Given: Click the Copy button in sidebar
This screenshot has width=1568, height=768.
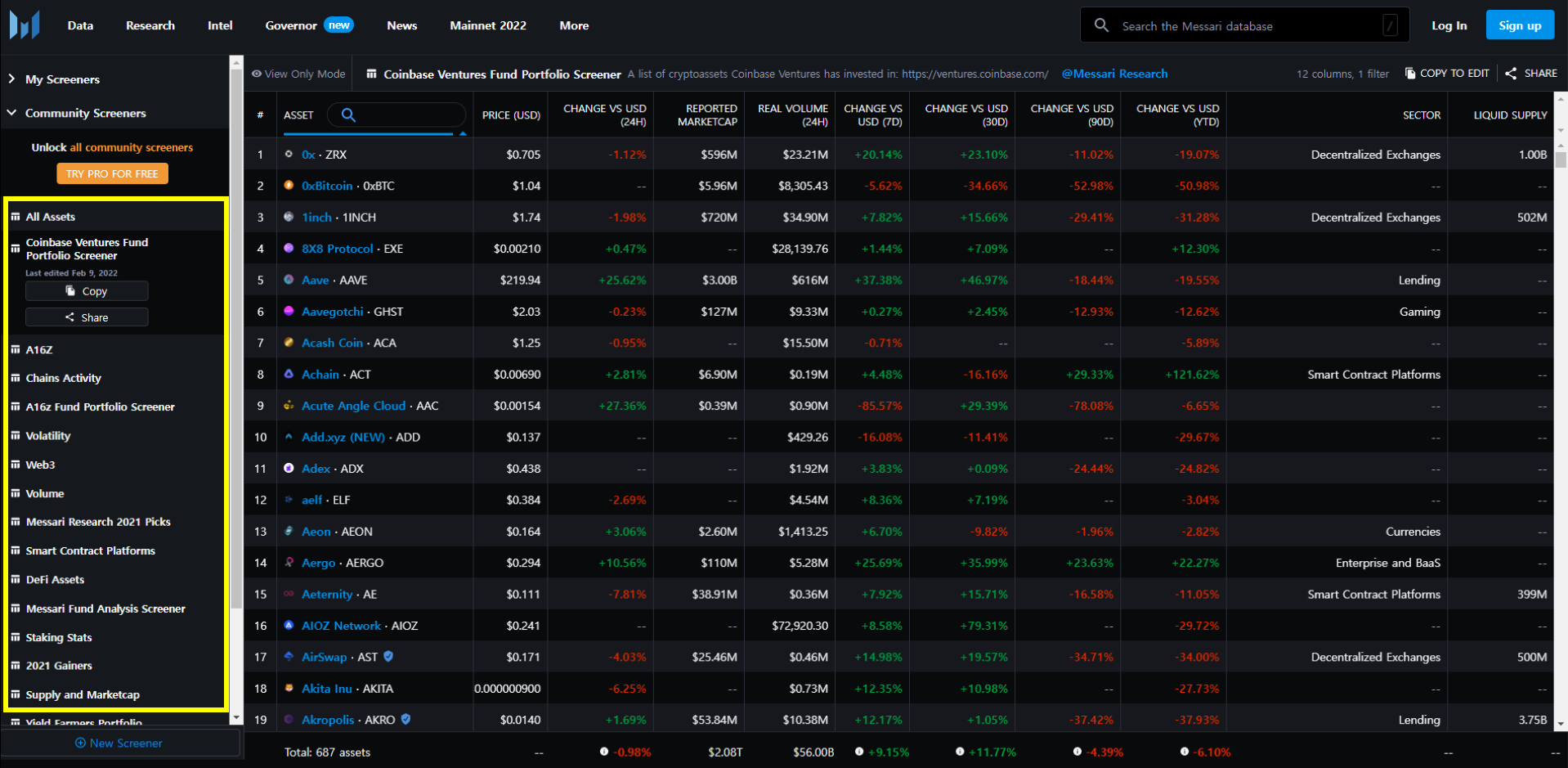Looking at the screenshot, I should coord(87,291).
